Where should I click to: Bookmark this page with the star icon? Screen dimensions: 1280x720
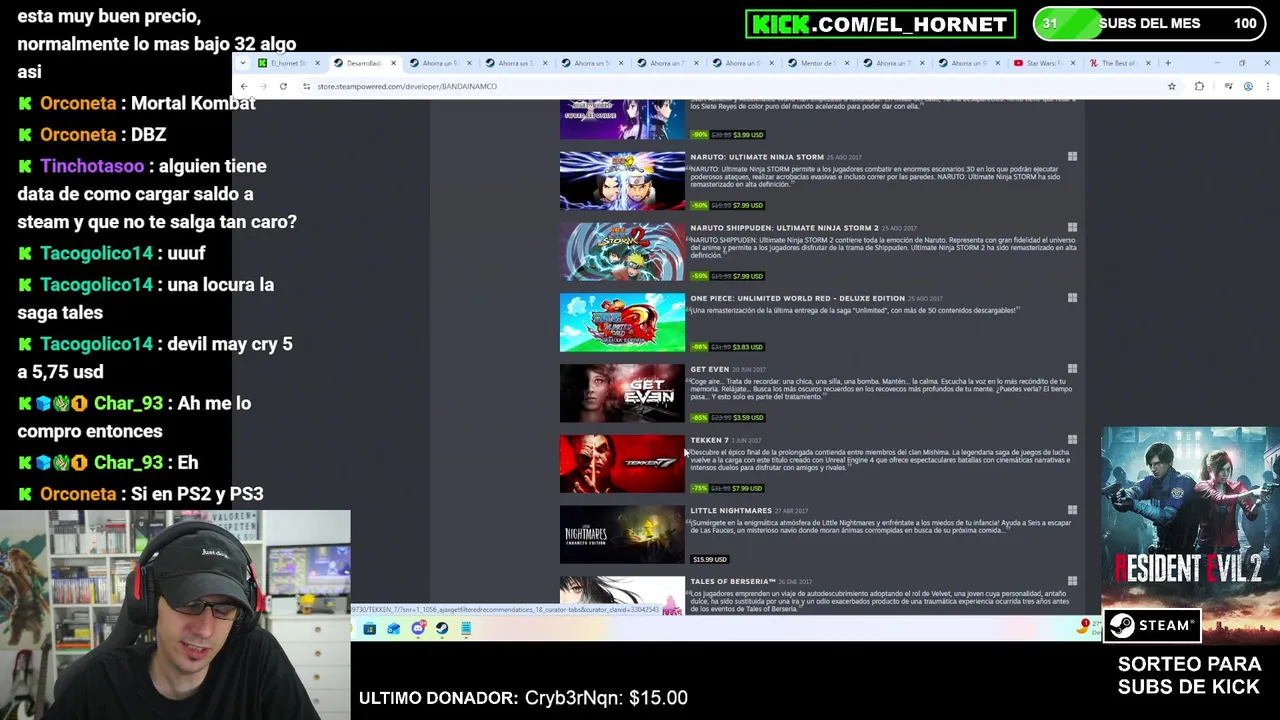[1171, 86]
